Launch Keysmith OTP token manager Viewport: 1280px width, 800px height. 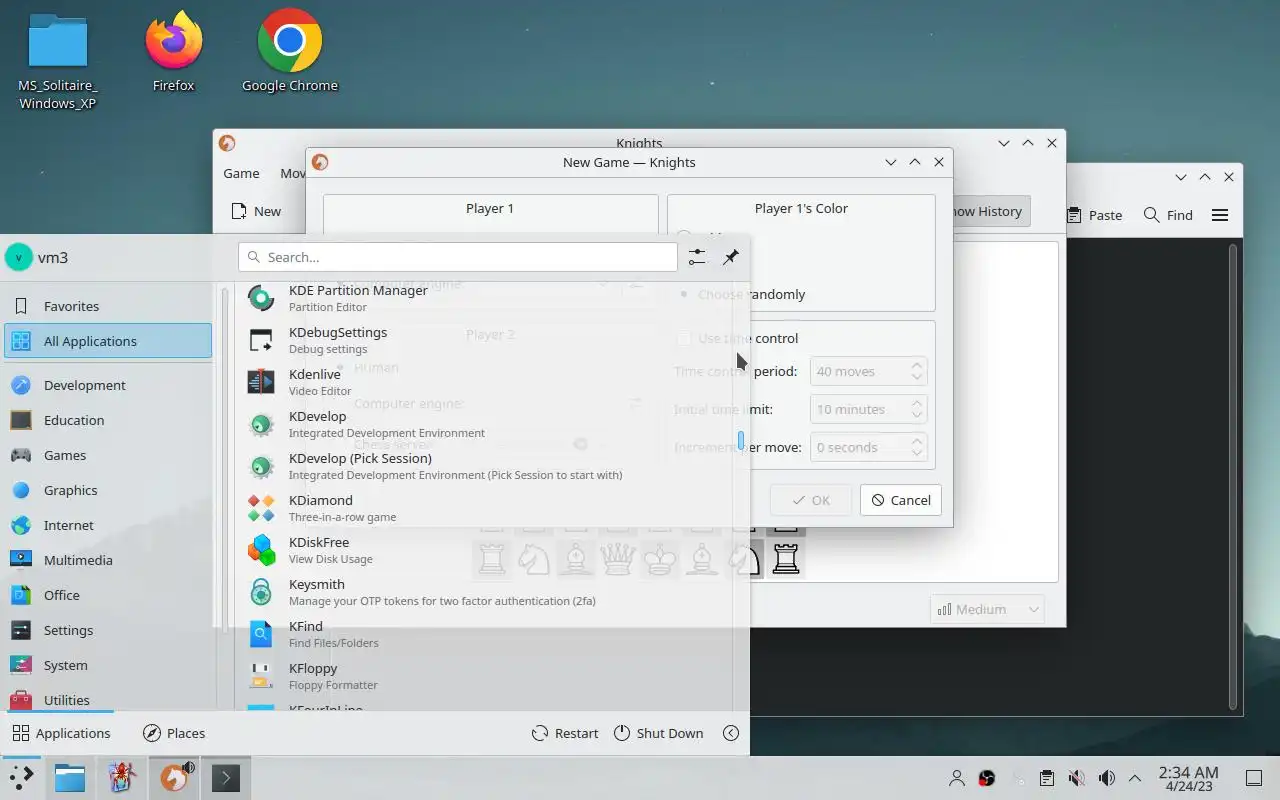click(486, 592)
